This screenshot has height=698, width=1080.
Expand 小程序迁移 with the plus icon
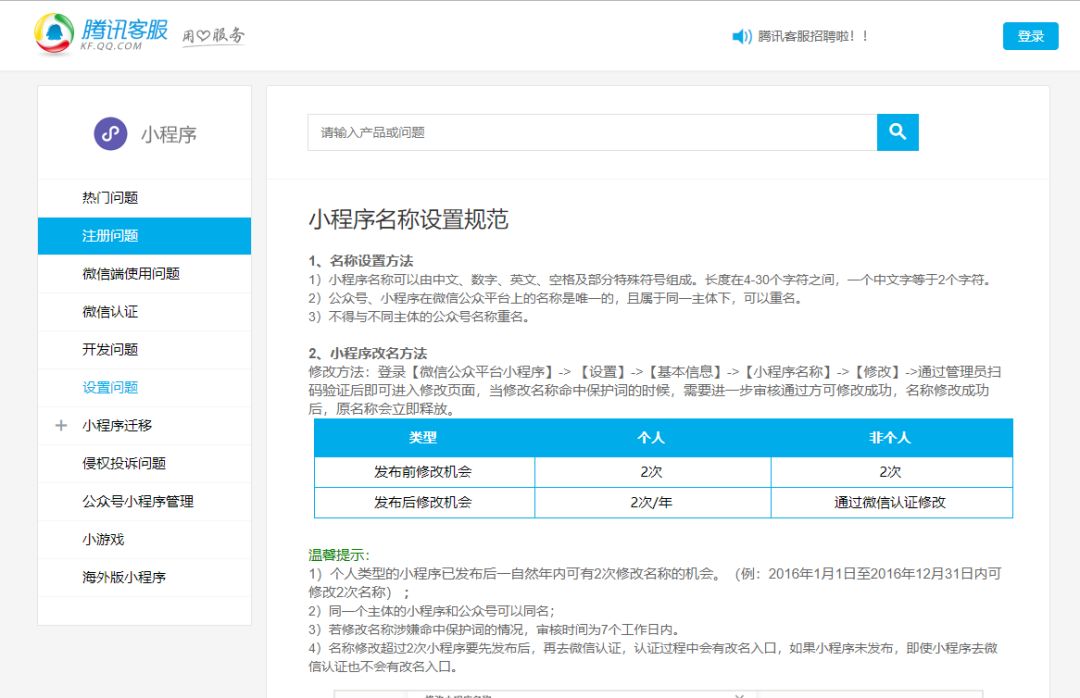61,425
